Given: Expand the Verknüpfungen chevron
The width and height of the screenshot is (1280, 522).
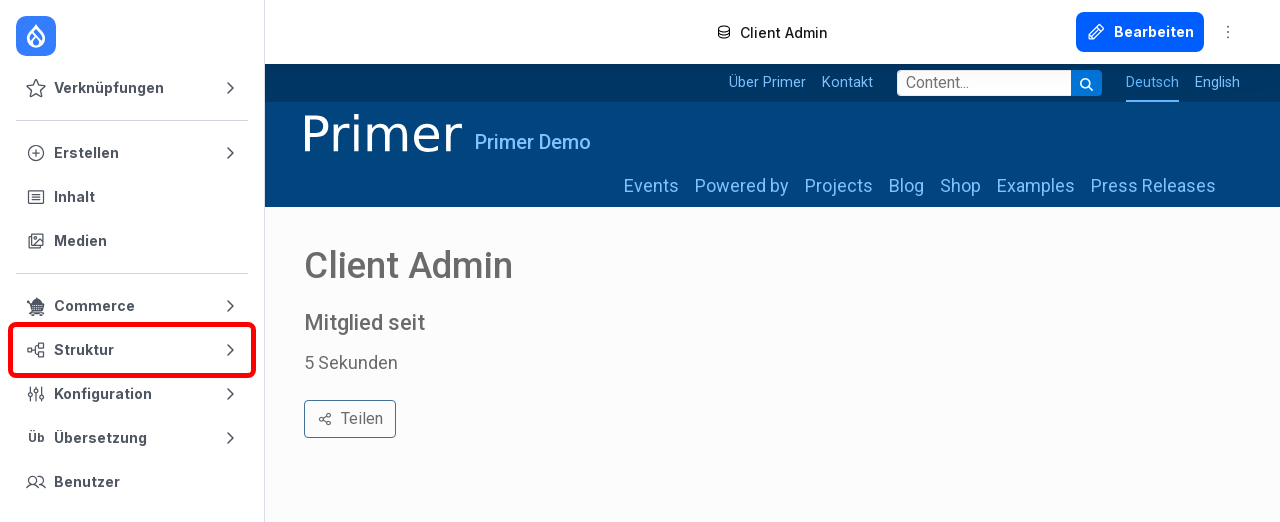Looking at the screenshot, I should click(230, 88).
